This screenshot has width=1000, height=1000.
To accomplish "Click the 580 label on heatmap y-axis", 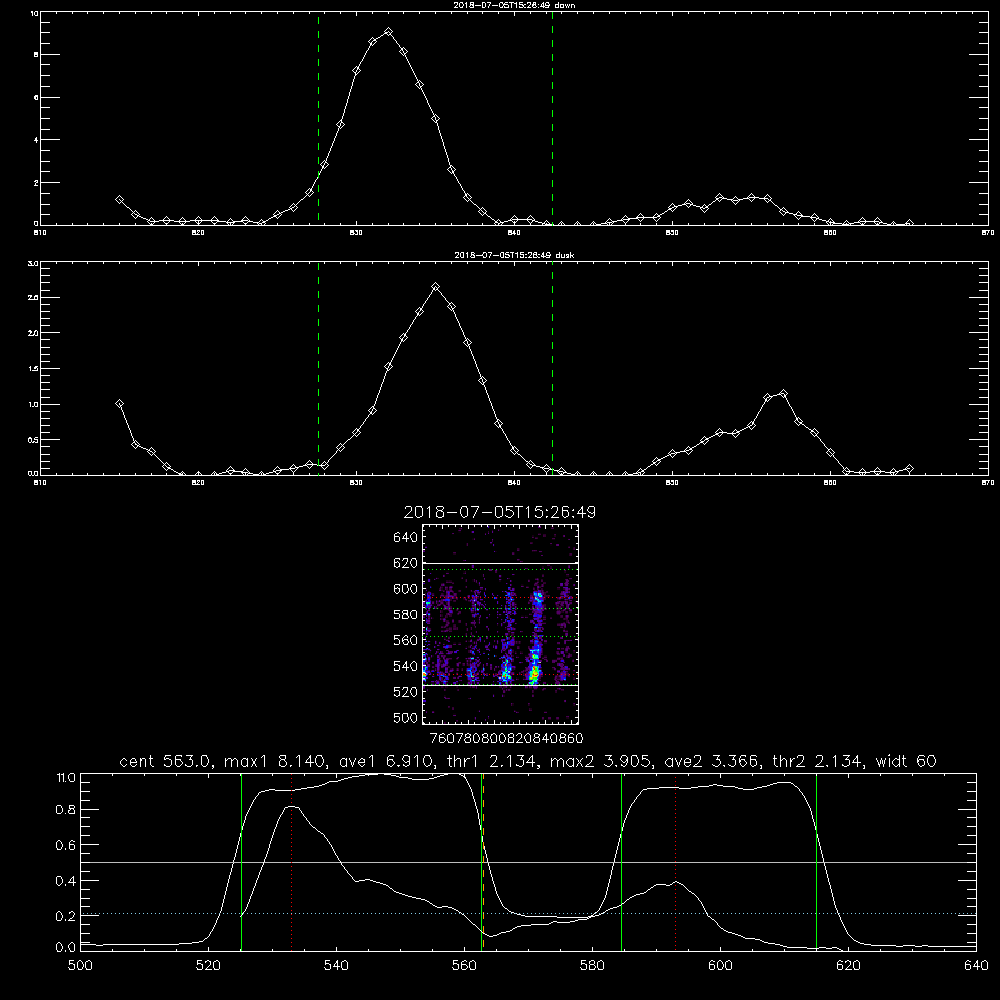I will [406, 615].
